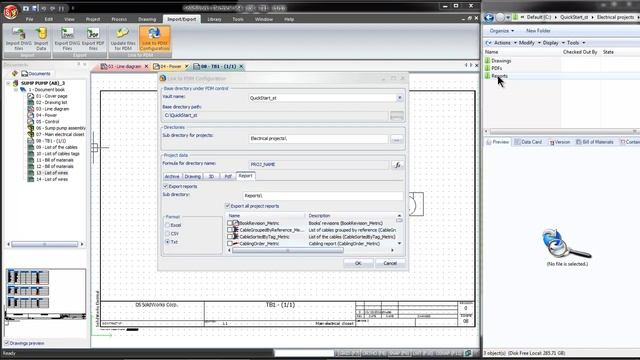This screenshot has height=360, width=640.
Task: Click the SolidWorks Electrical application logo button
Action: pos(11,11)
